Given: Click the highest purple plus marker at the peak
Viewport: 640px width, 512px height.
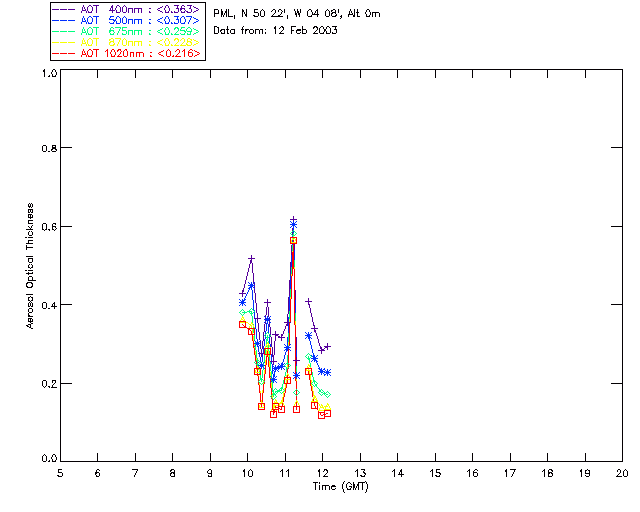Looking at the screenshot, I should [x=293, y=220].
